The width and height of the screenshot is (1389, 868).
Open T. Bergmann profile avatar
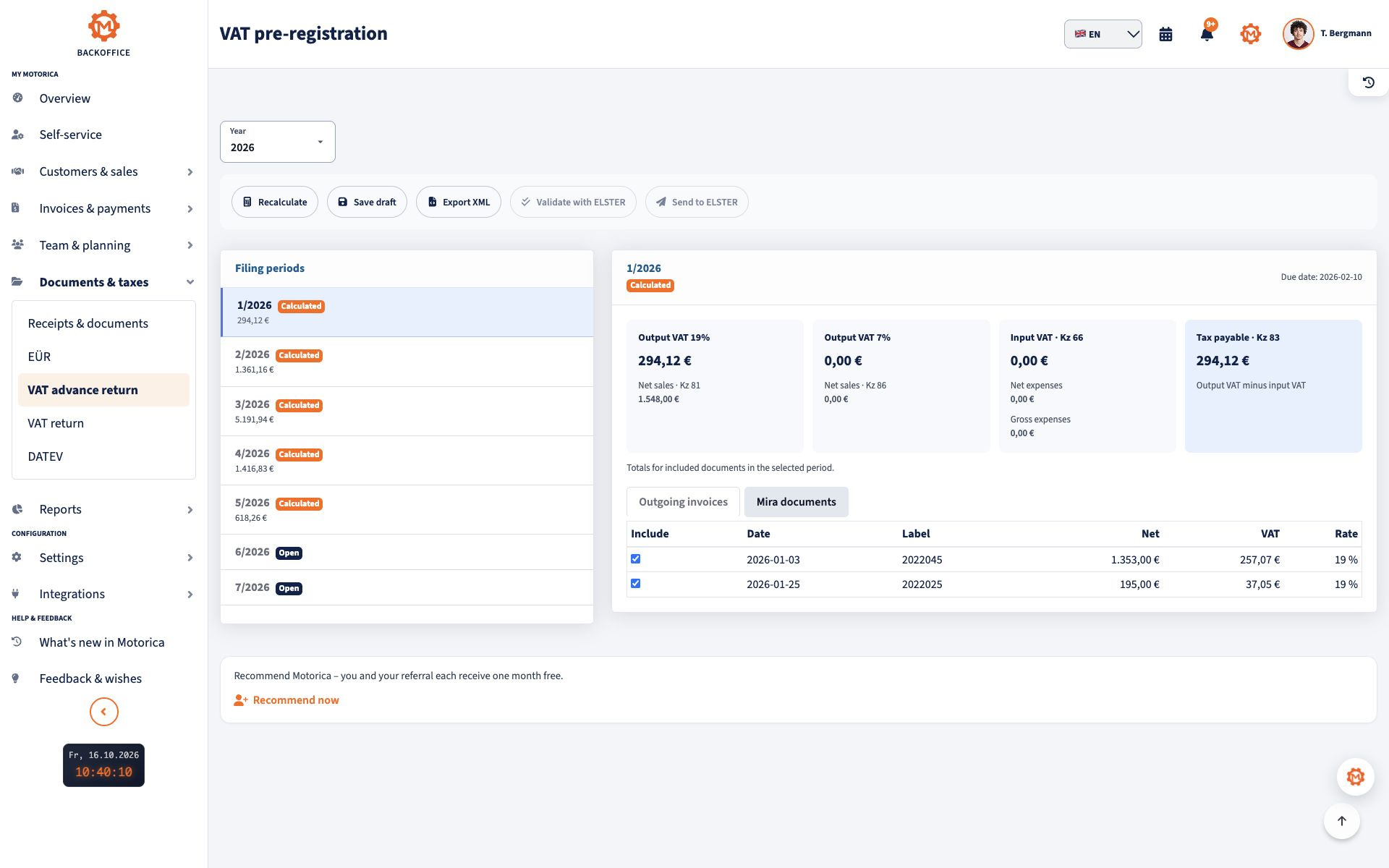pos(1298,34)
